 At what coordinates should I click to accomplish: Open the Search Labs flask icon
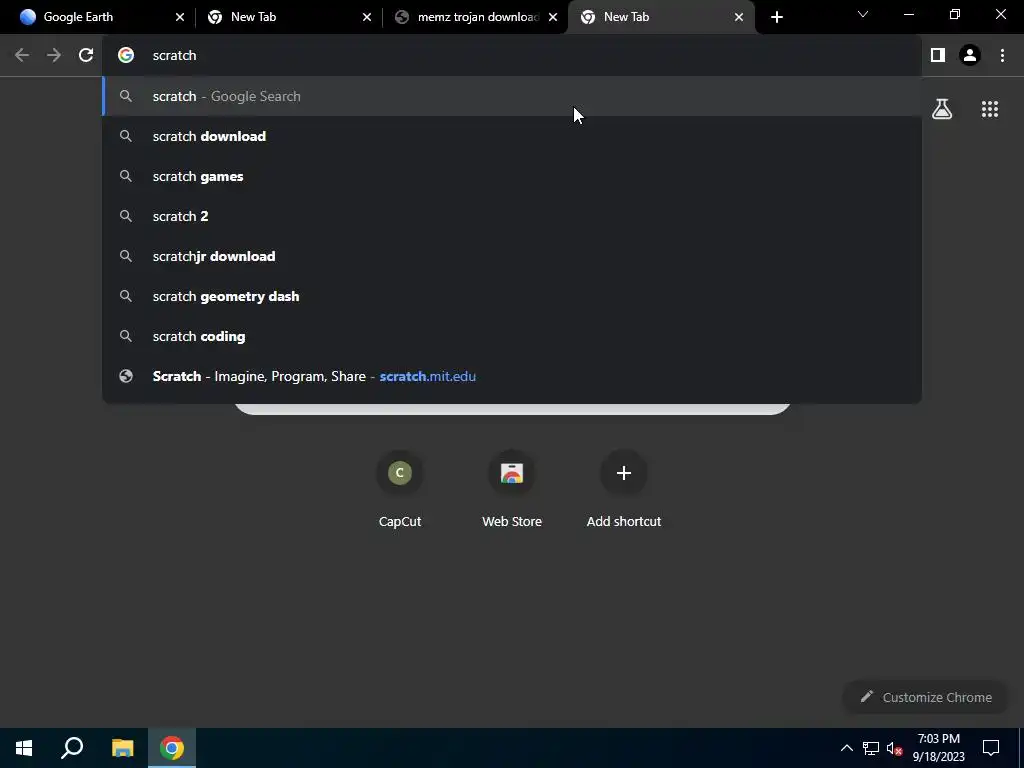(942, 109)
